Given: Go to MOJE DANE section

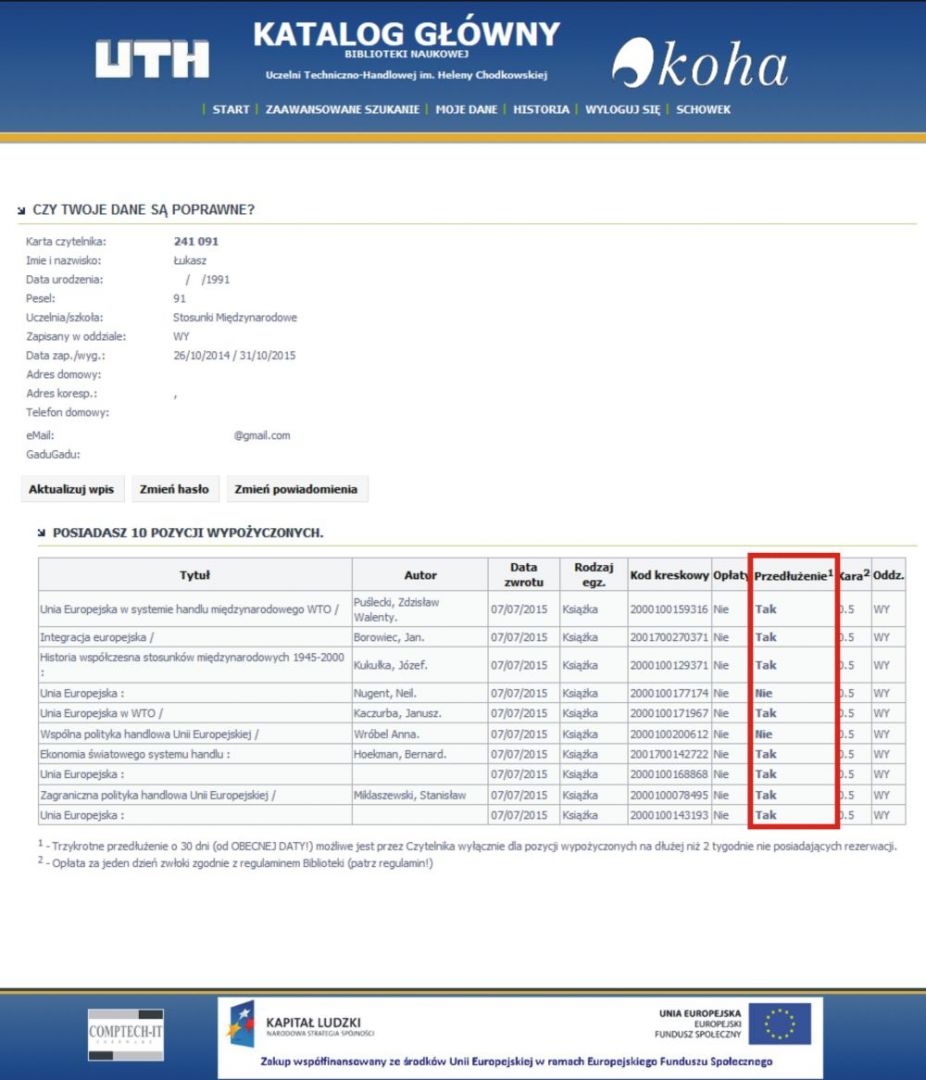Looking at the screenshot, I should coord(466,110).
